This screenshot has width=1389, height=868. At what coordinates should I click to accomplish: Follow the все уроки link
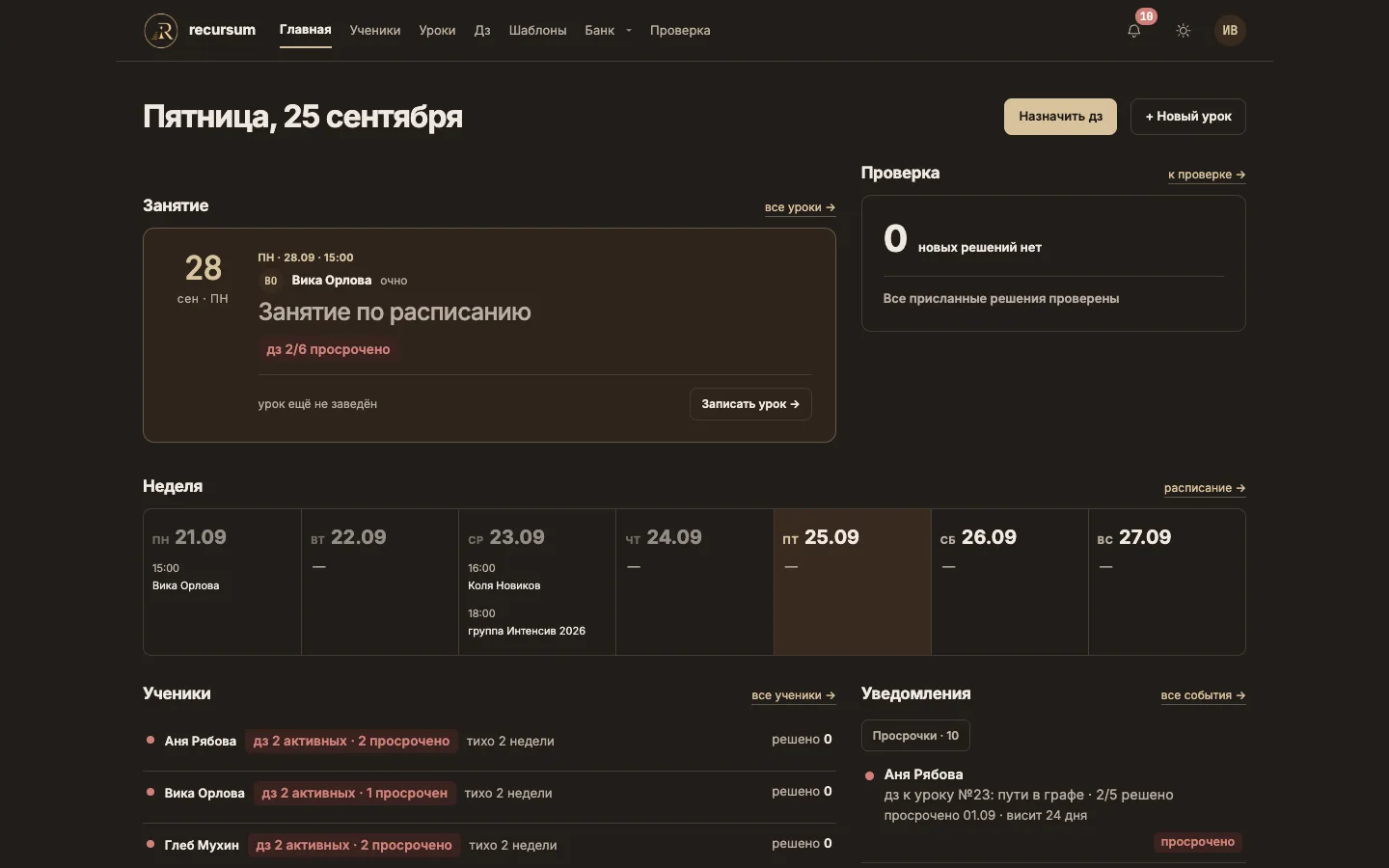(x=800, y=207)
